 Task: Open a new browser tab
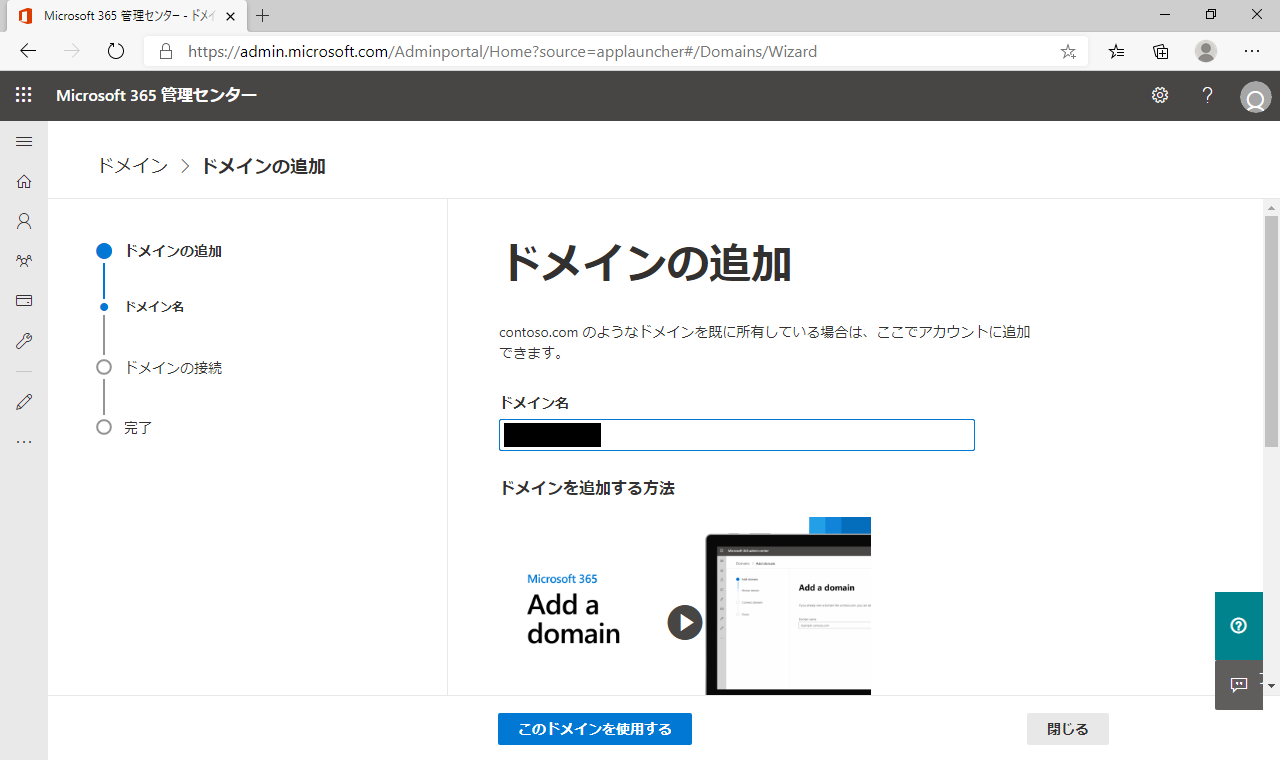tap(263, 16)
